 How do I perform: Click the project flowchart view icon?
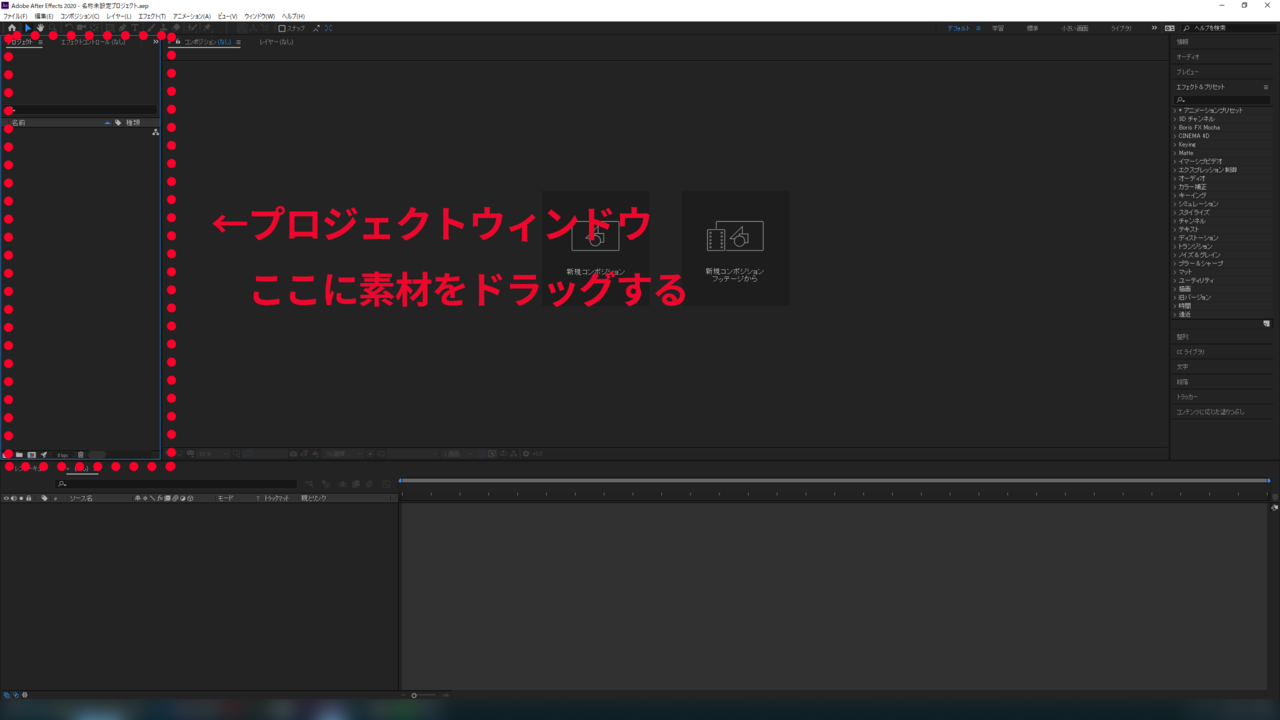click(155, 132)
